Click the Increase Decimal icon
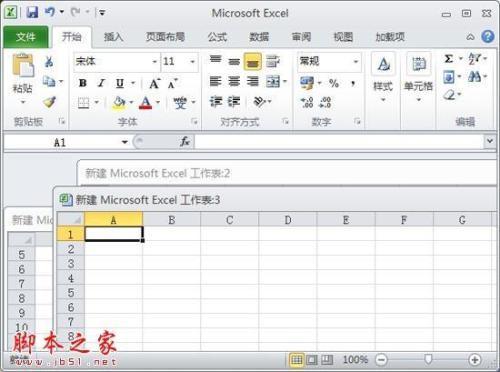This screenshot has height=372, width=500. point(307,102)
